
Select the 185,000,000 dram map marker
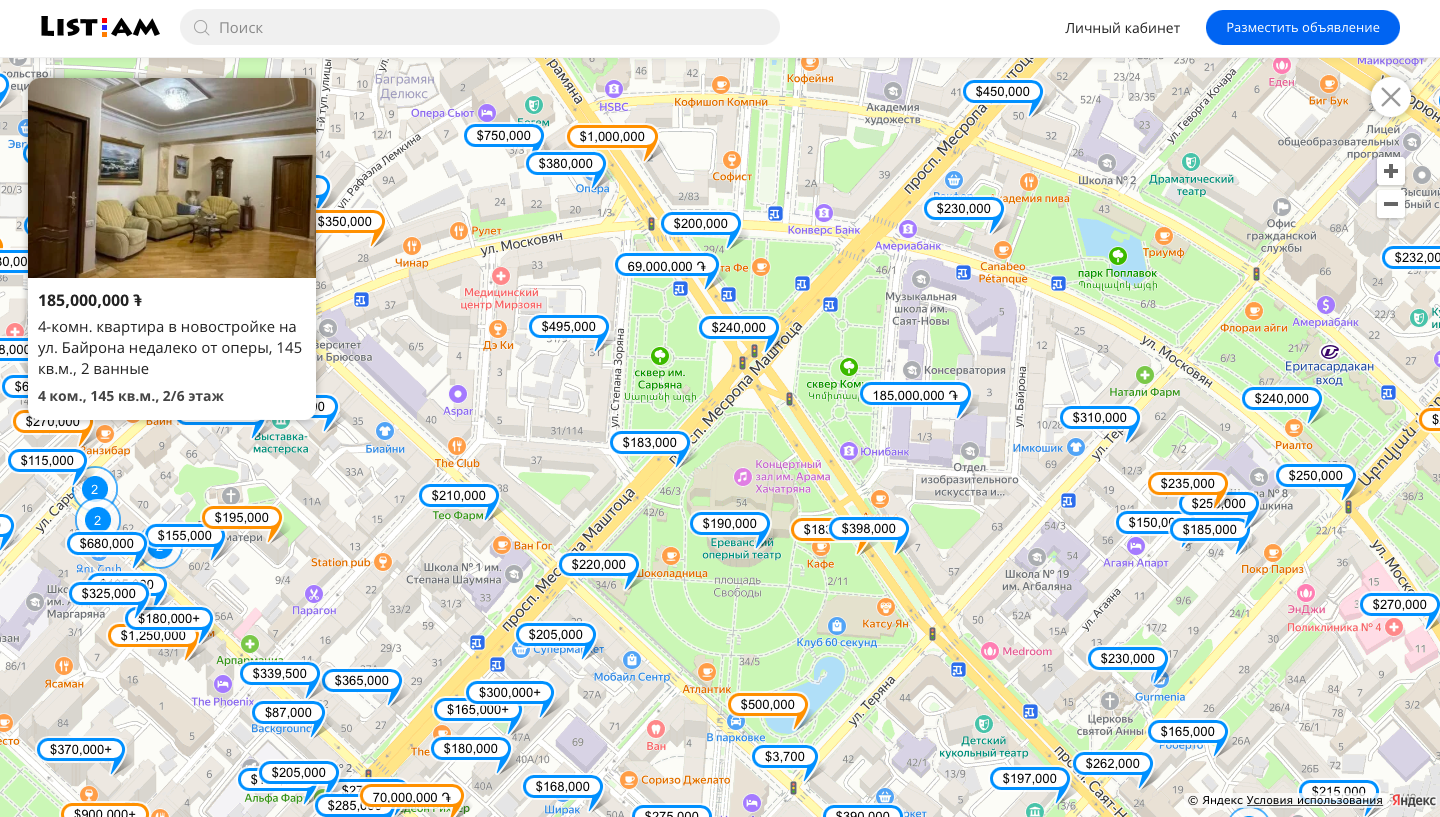click(915, 395)
